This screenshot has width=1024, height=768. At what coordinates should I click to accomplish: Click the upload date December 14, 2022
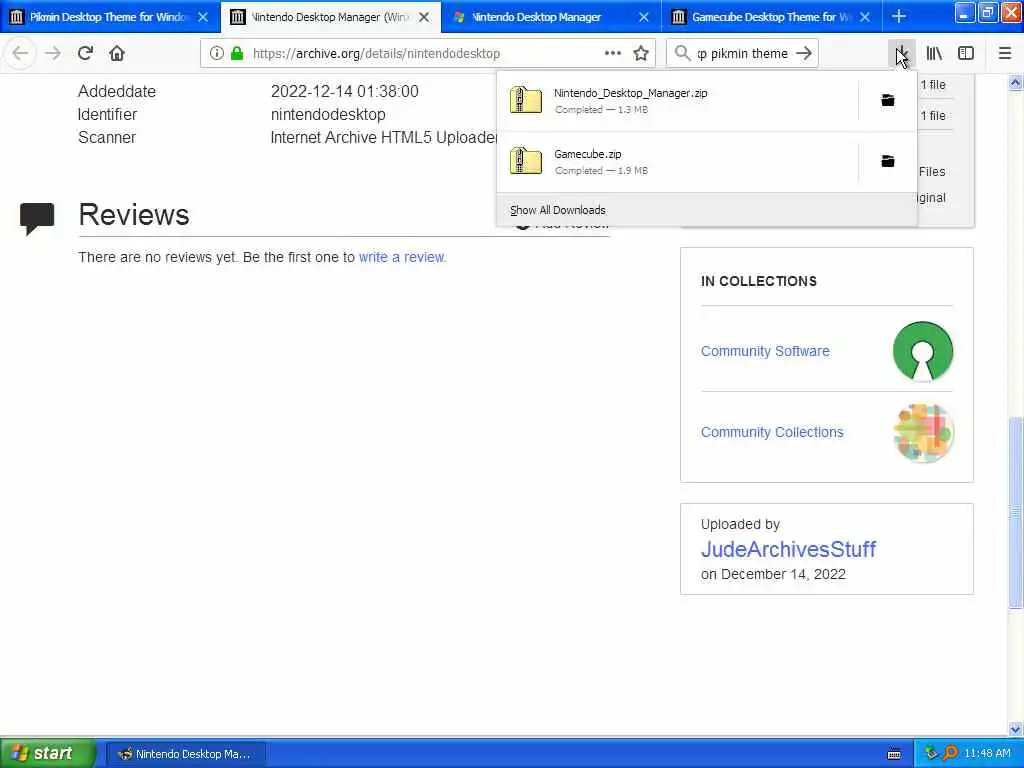[783, 575]
